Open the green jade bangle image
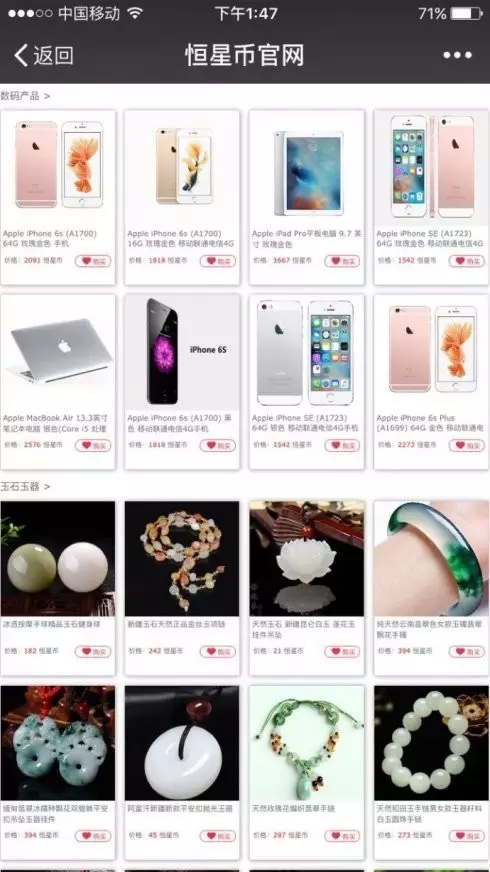Screen dimensions: 490x872 pyautogui.click(x=432, y=558)
